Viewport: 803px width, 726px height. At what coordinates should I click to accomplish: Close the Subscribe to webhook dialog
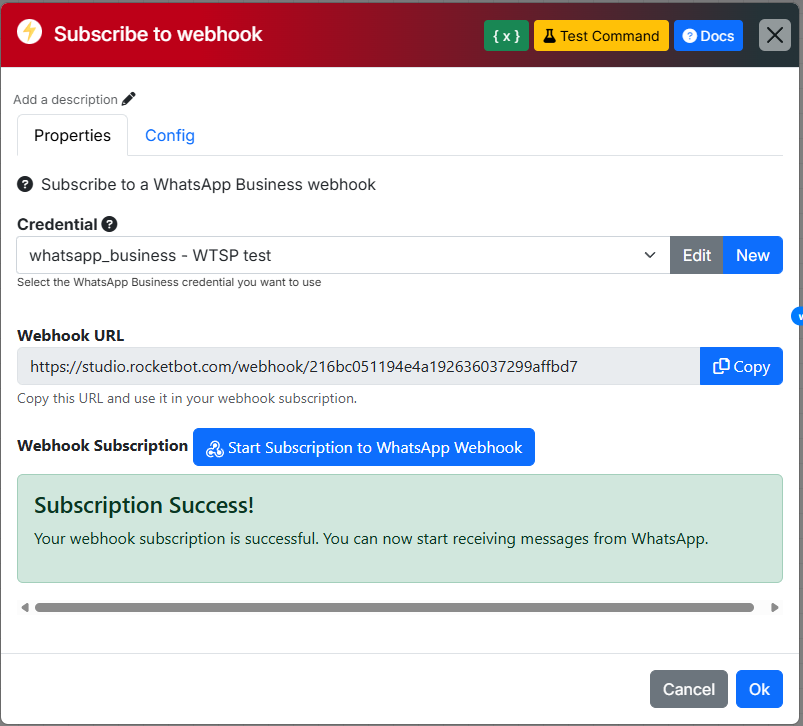tap(774, 35)
